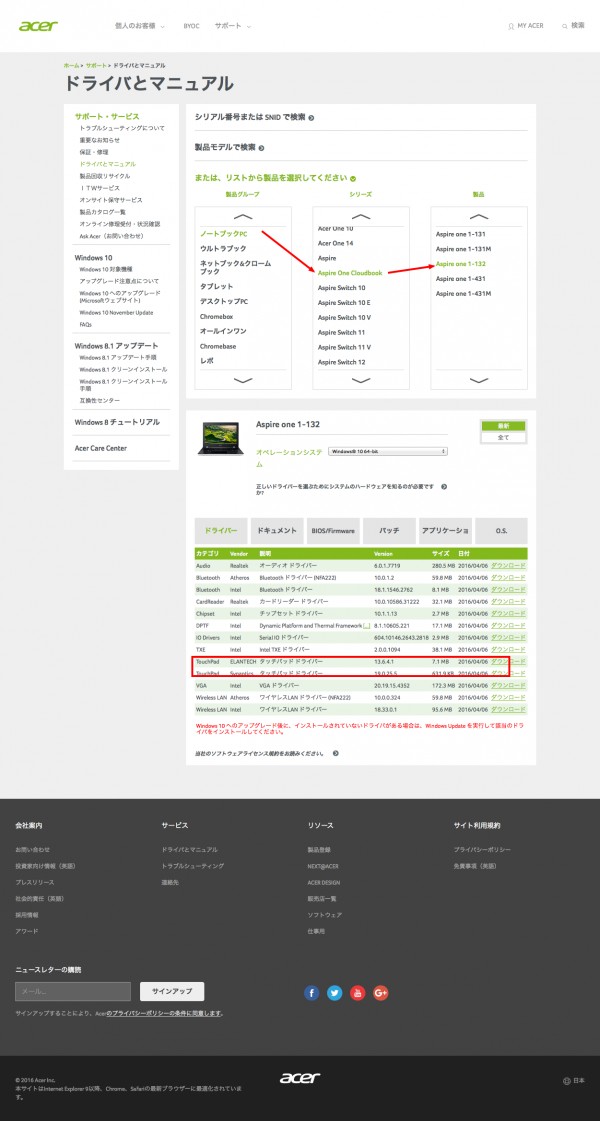Select タブレット product group

(x=216, y=286)
